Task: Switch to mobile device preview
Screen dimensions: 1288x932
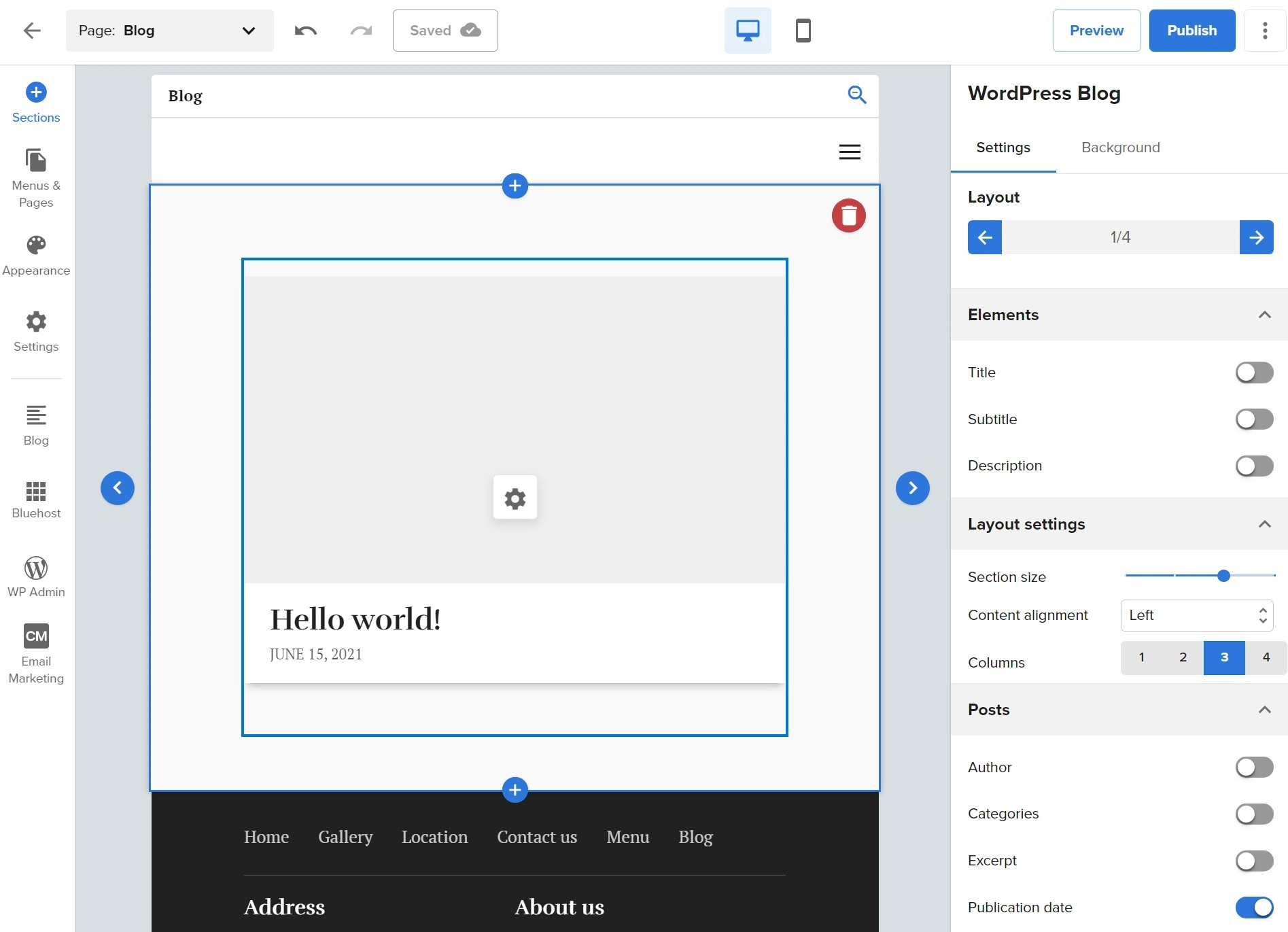Action: coord(803,31)
